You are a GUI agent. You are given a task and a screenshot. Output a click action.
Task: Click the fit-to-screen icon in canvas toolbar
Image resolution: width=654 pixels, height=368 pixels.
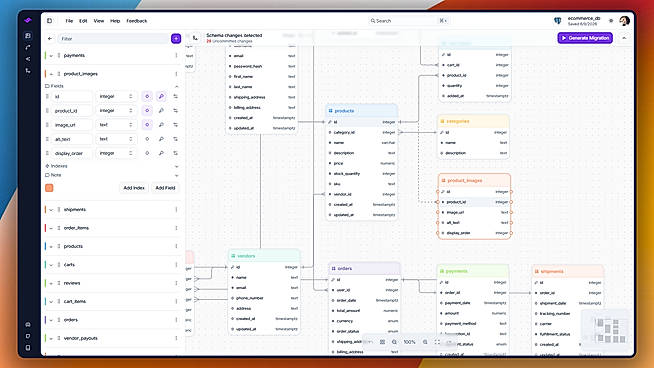(x=437, y=342)
